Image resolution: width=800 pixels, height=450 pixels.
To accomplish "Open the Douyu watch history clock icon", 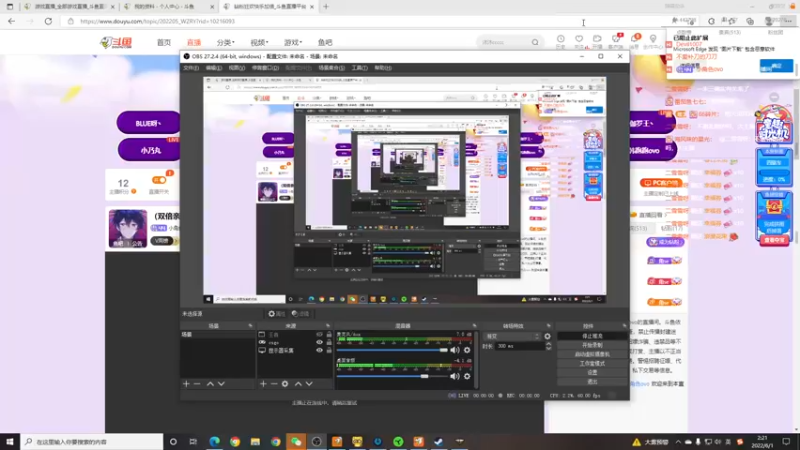I will pos(561,39).
